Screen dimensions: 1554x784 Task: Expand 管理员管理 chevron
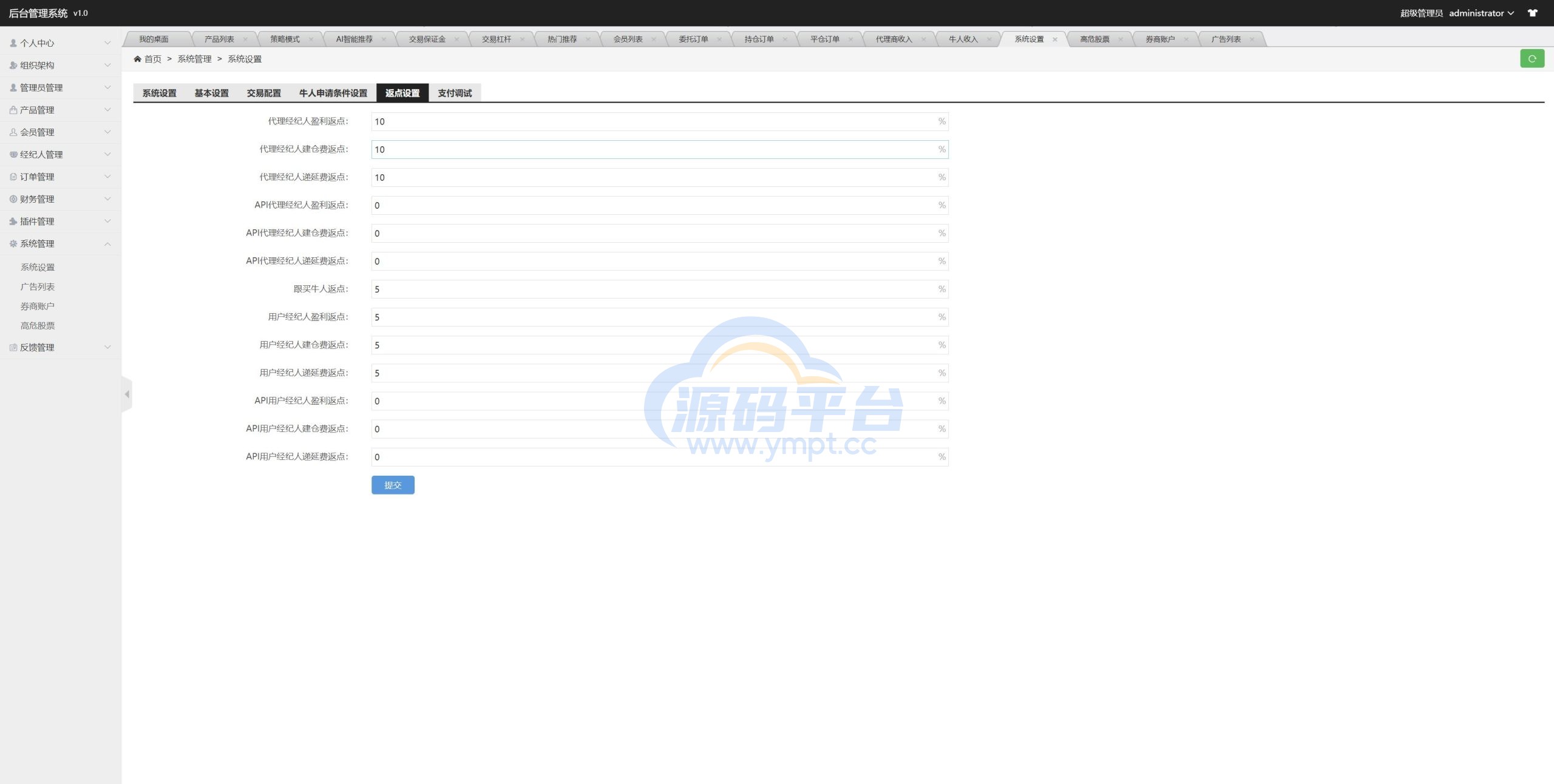pyautogui.click(x=107, y=87)
